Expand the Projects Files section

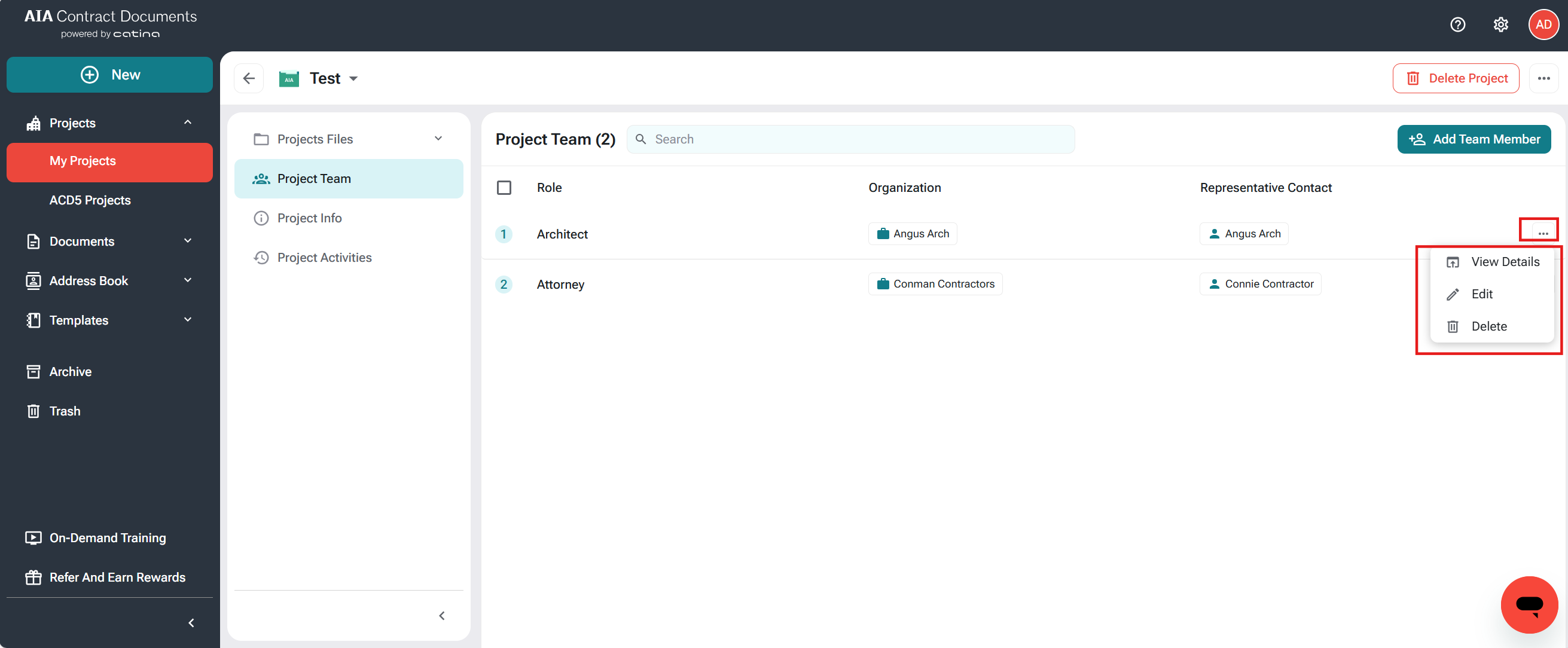pos(438,139)
